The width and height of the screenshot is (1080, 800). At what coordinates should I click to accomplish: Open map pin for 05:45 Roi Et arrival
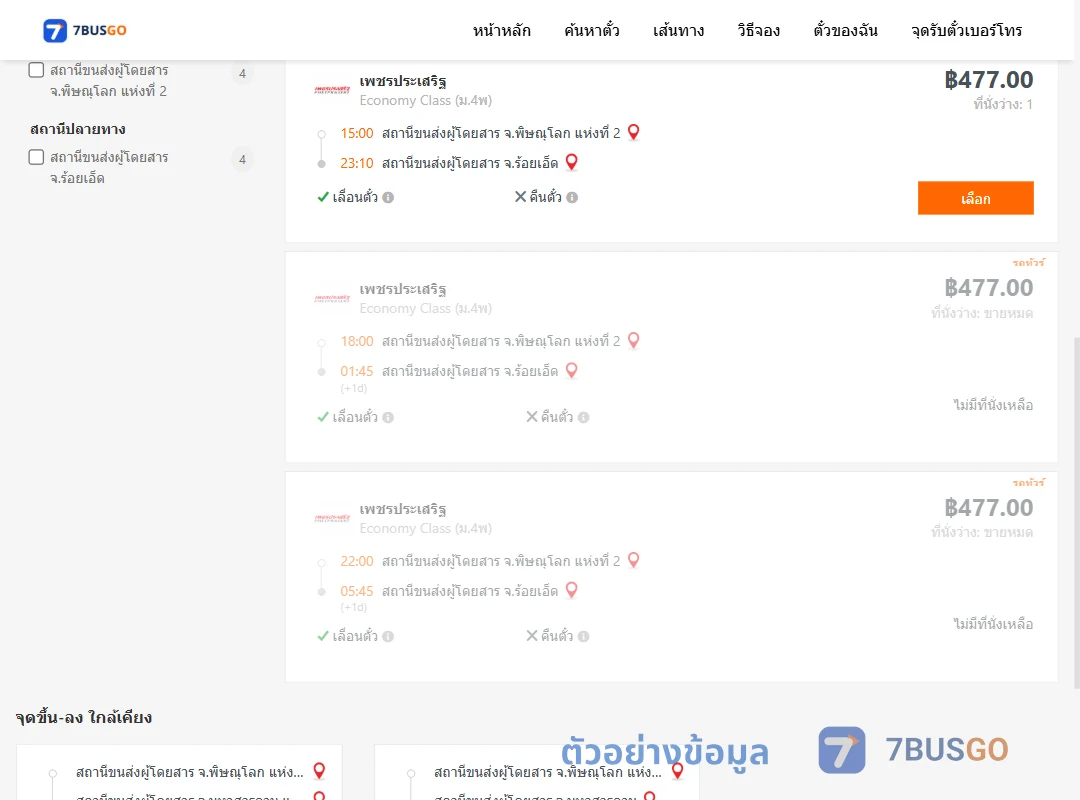(x=572, y=591)
